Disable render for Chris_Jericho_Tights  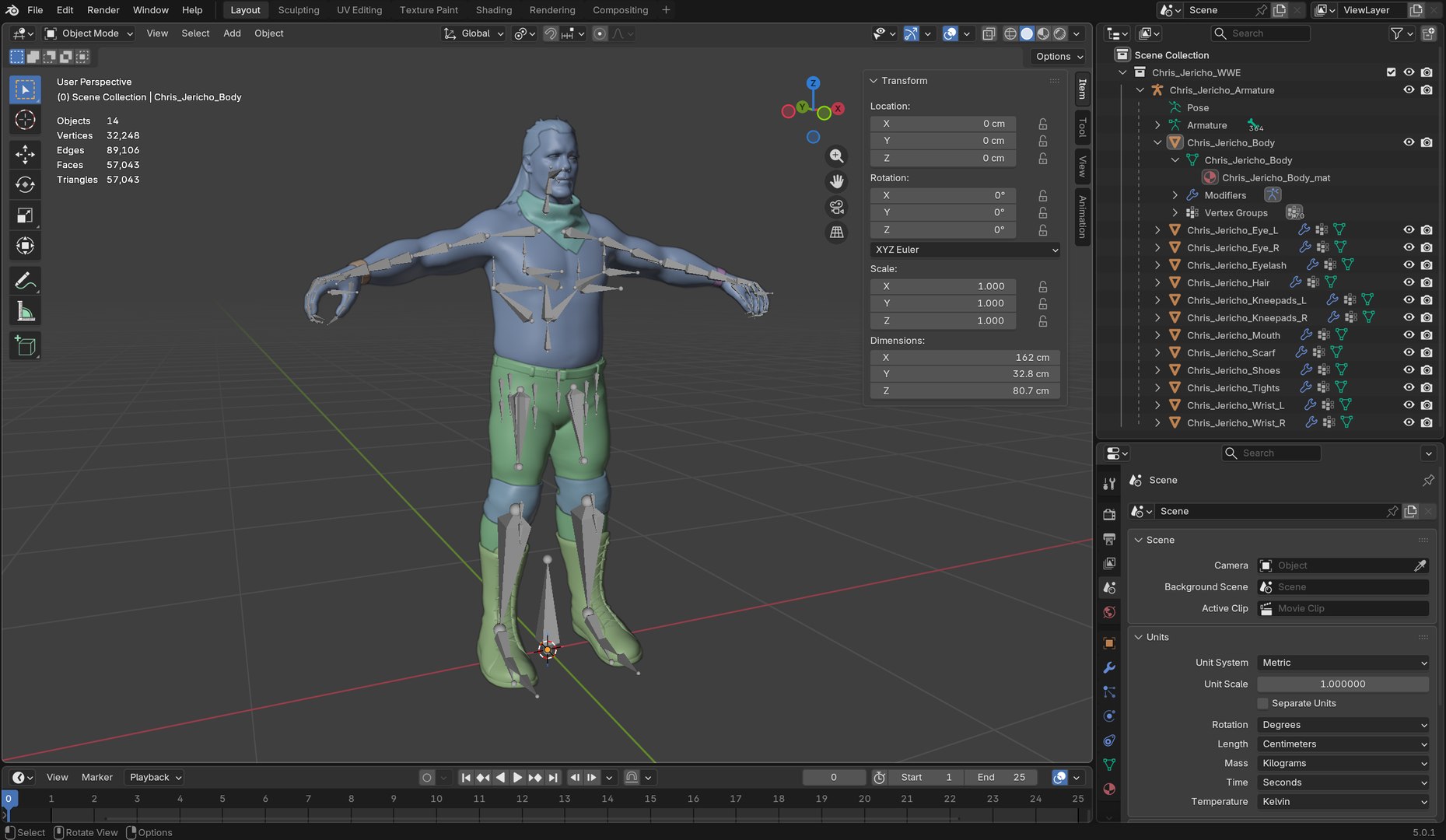click(1427, 387)
